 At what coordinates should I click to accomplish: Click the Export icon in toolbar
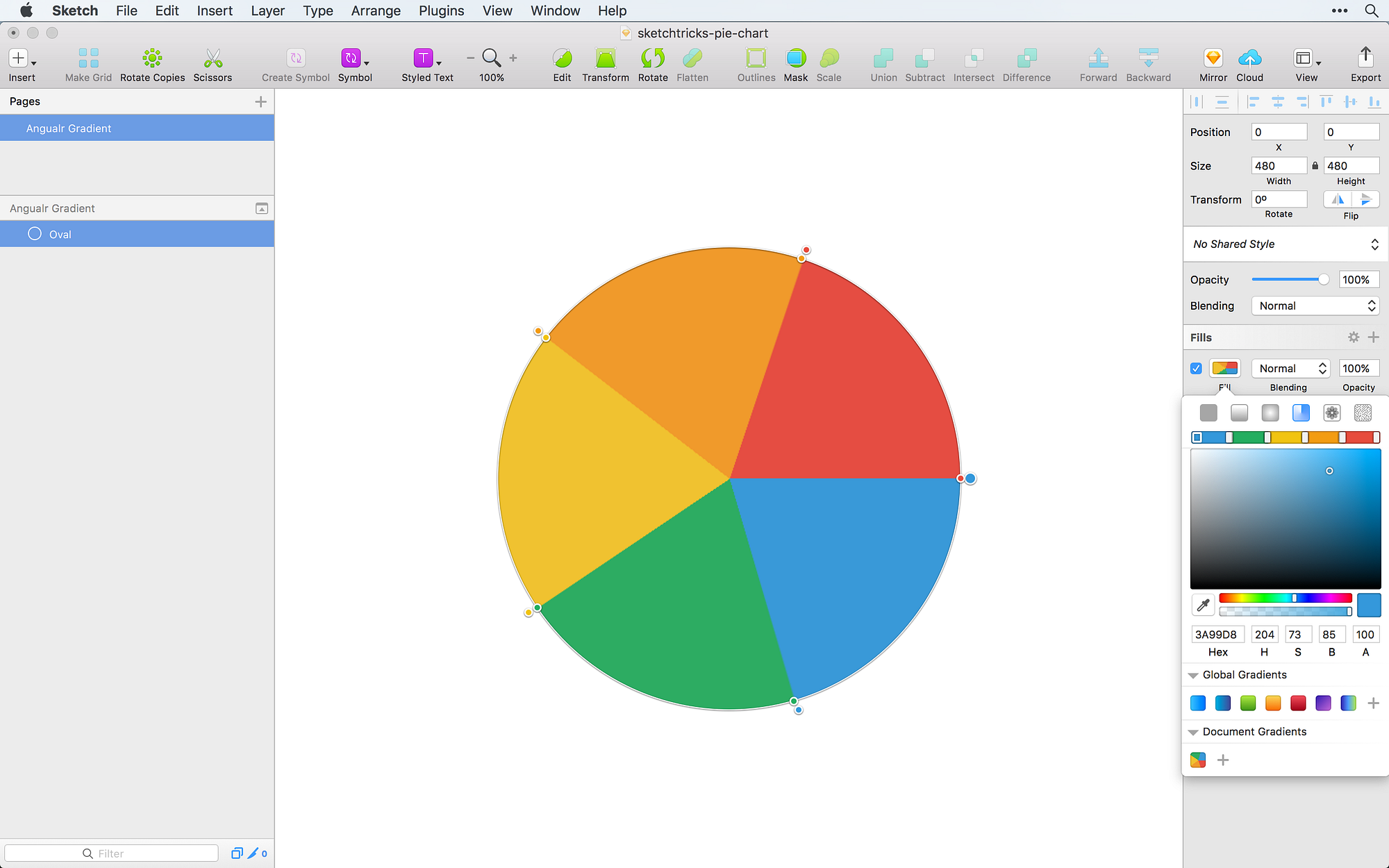click(1365, 58)
